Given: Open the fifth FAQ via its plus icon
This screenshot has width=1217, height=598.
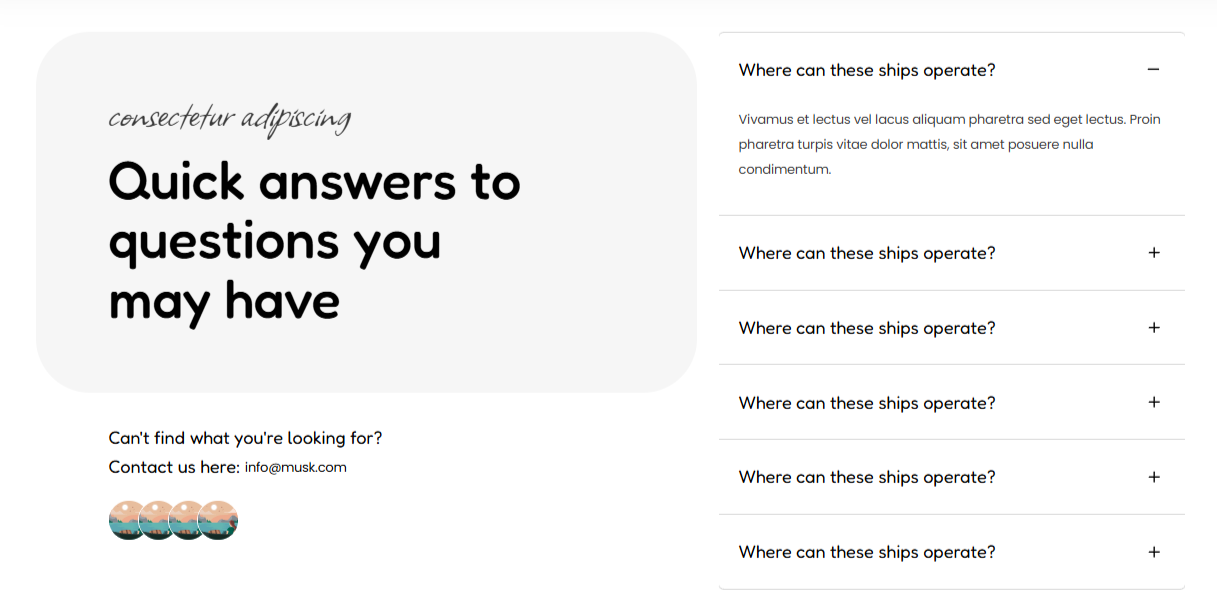Looking at the screenshot, I should [1153, 477].
